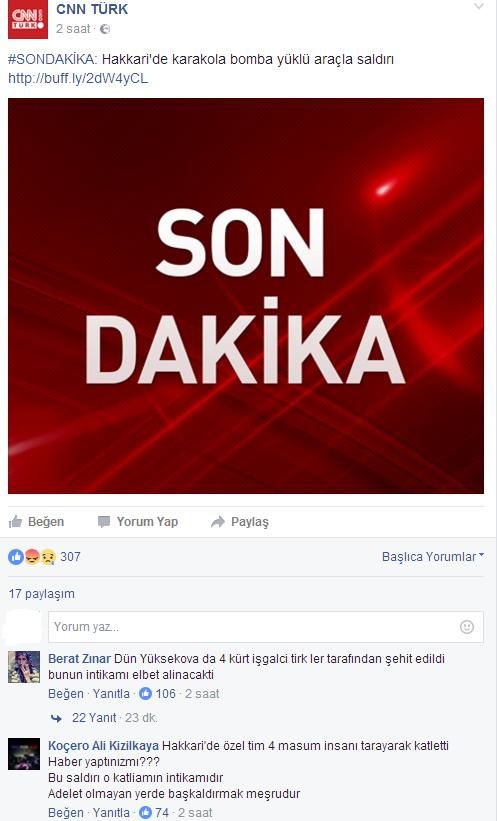Open the 17 paylaşım shares list

click(x=41, y=594)
